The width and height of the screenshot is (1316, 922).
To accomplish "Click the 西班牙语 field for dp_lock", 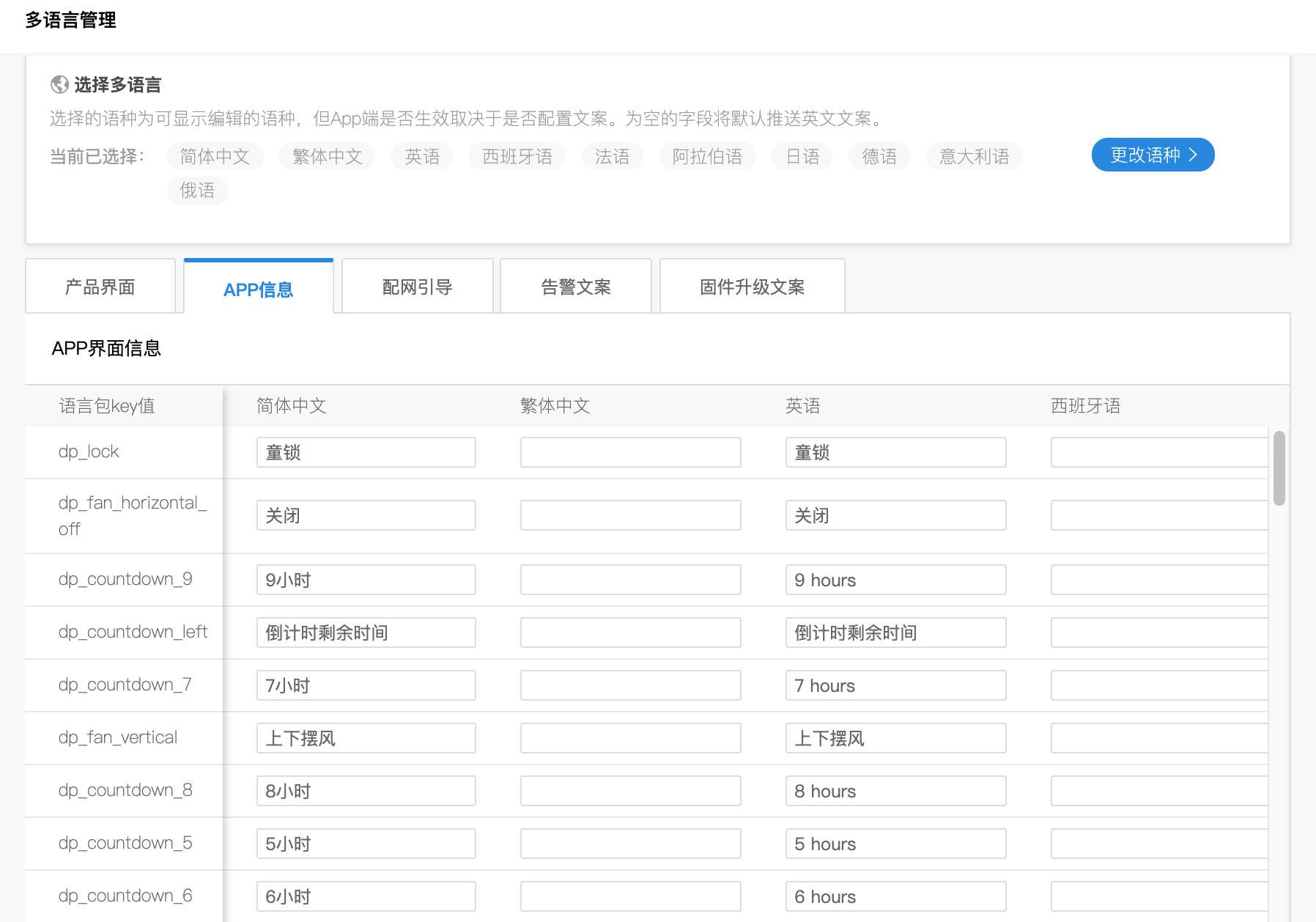I will (x=1159, y=452).
